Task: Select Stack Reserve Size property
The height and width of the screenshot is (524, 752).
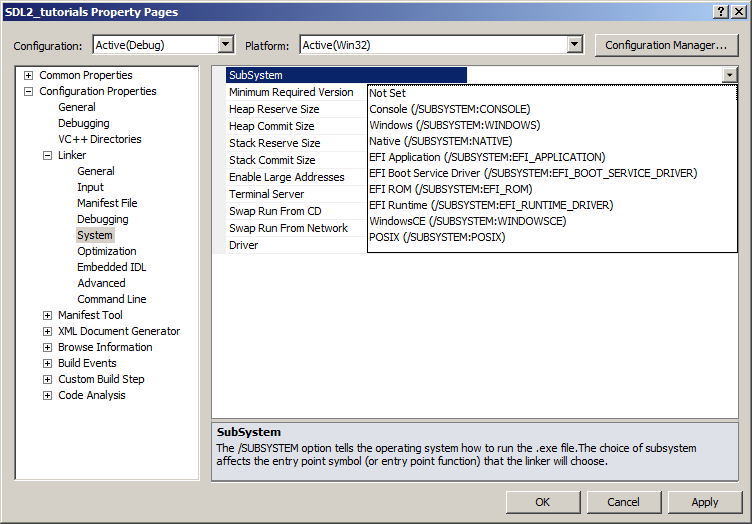Action: point(296,143)
